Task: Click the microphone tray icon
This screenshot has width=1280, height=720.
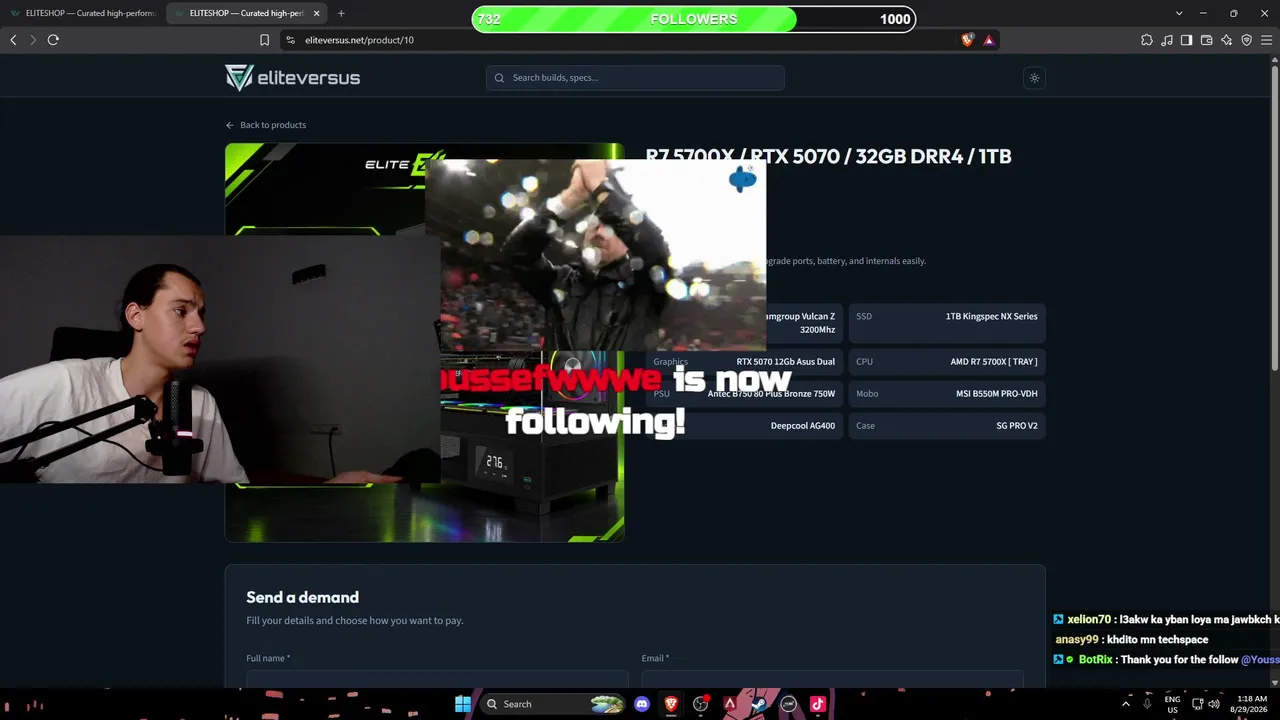Action: point(1147,704)
